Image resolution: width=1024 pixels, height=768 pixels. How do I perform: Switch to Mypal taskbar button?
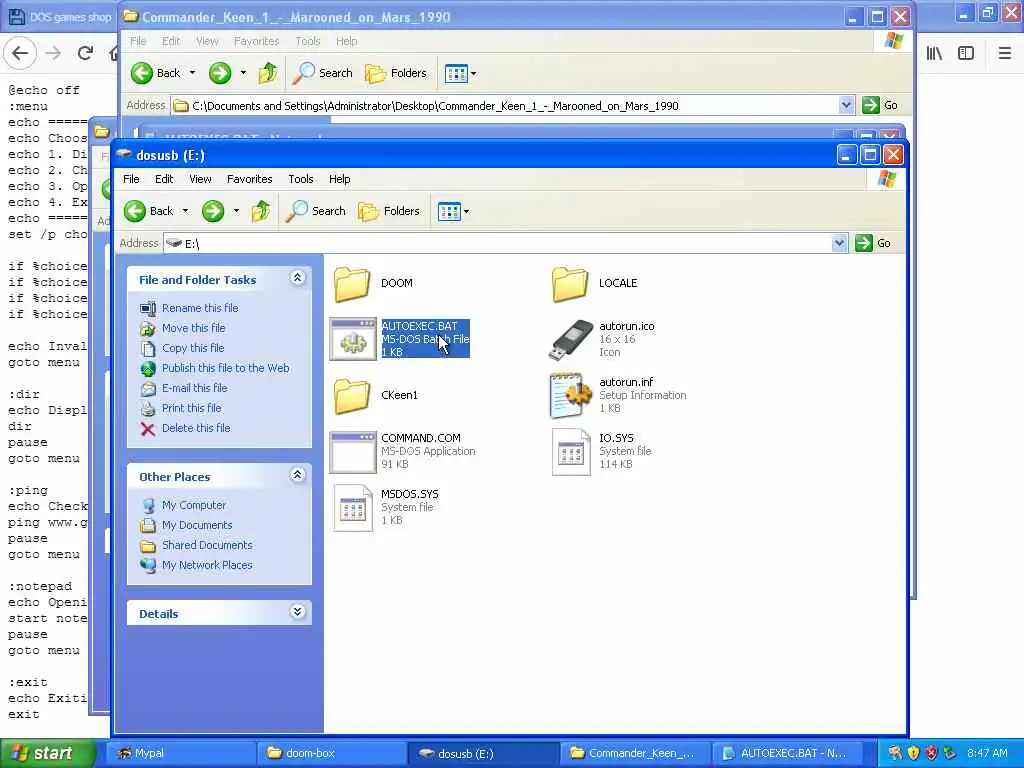pos(180,753)
